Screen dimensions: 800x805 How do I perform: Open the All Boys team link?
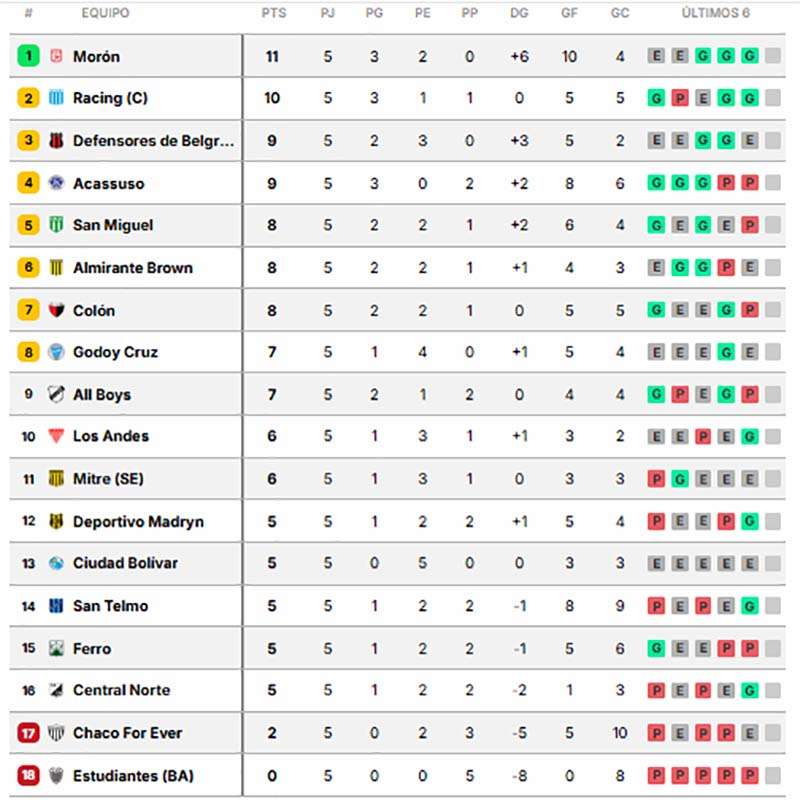click(102, 395)
